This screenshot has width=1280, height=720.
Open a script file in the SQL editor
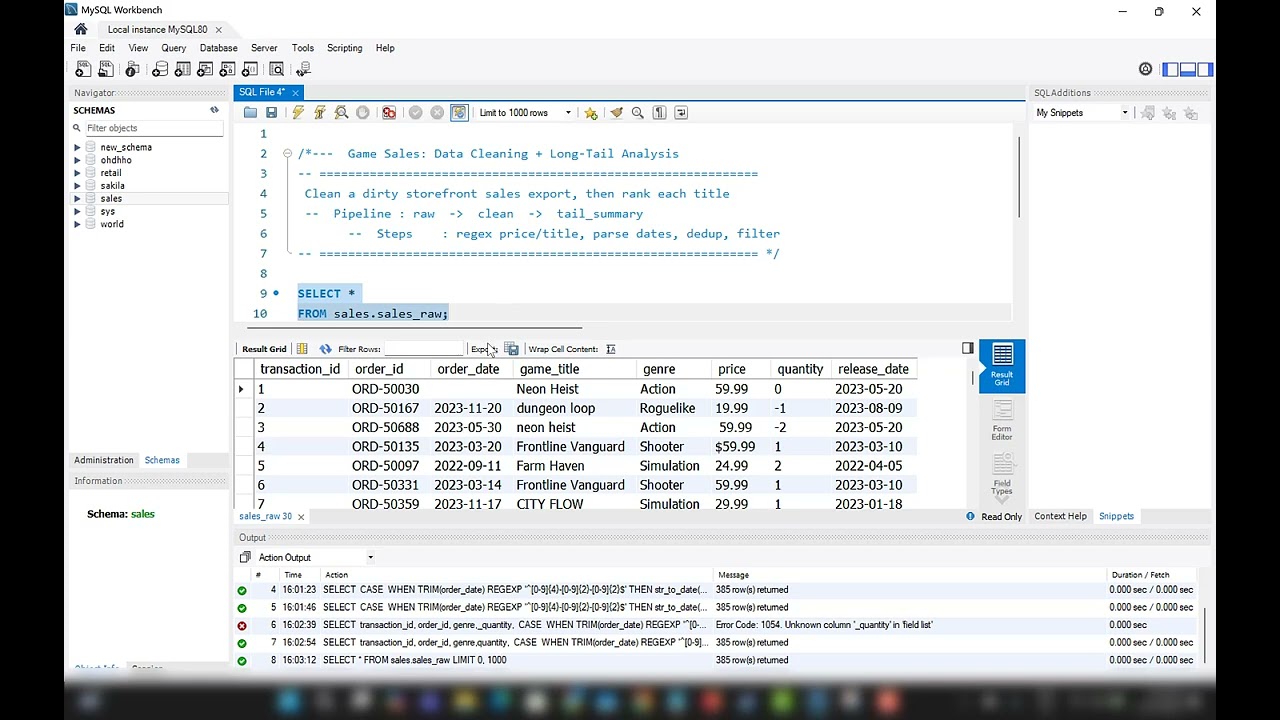[x=250, y=113]
